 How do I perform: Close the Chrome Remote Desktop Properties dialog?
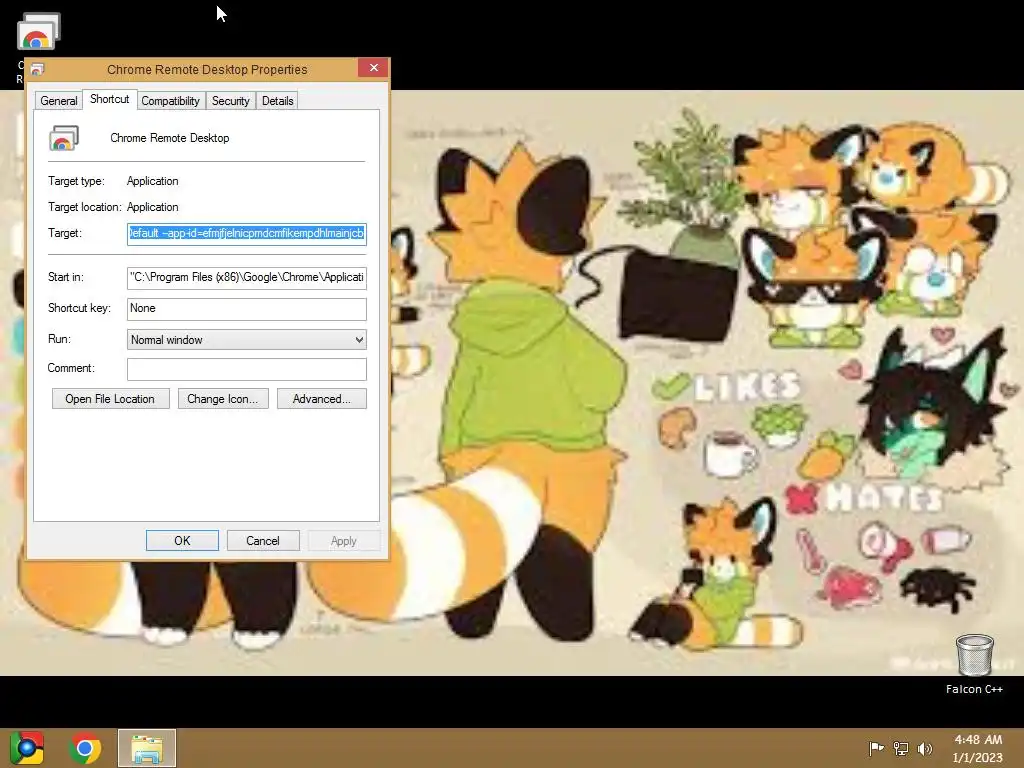point(374,68)
